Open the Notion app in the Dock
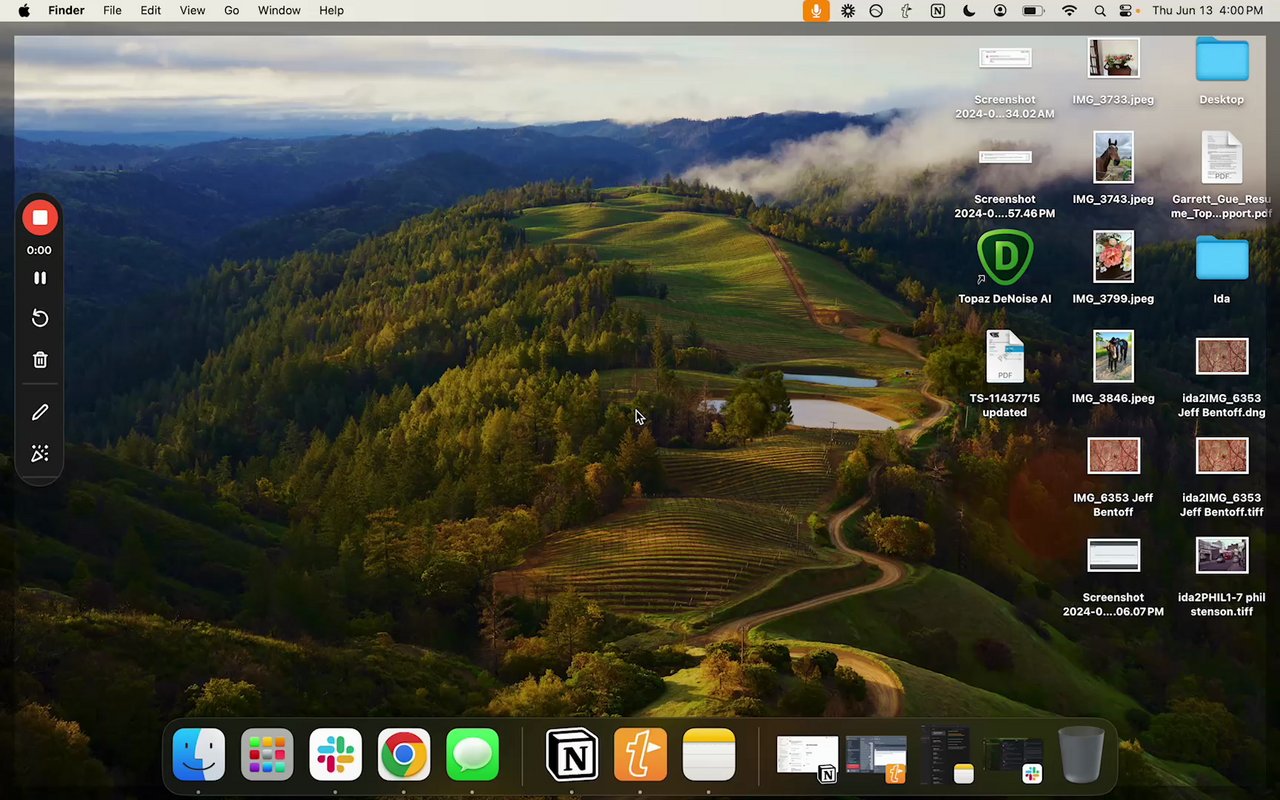This screenshot has width=1280, height=800. [572, 754]
